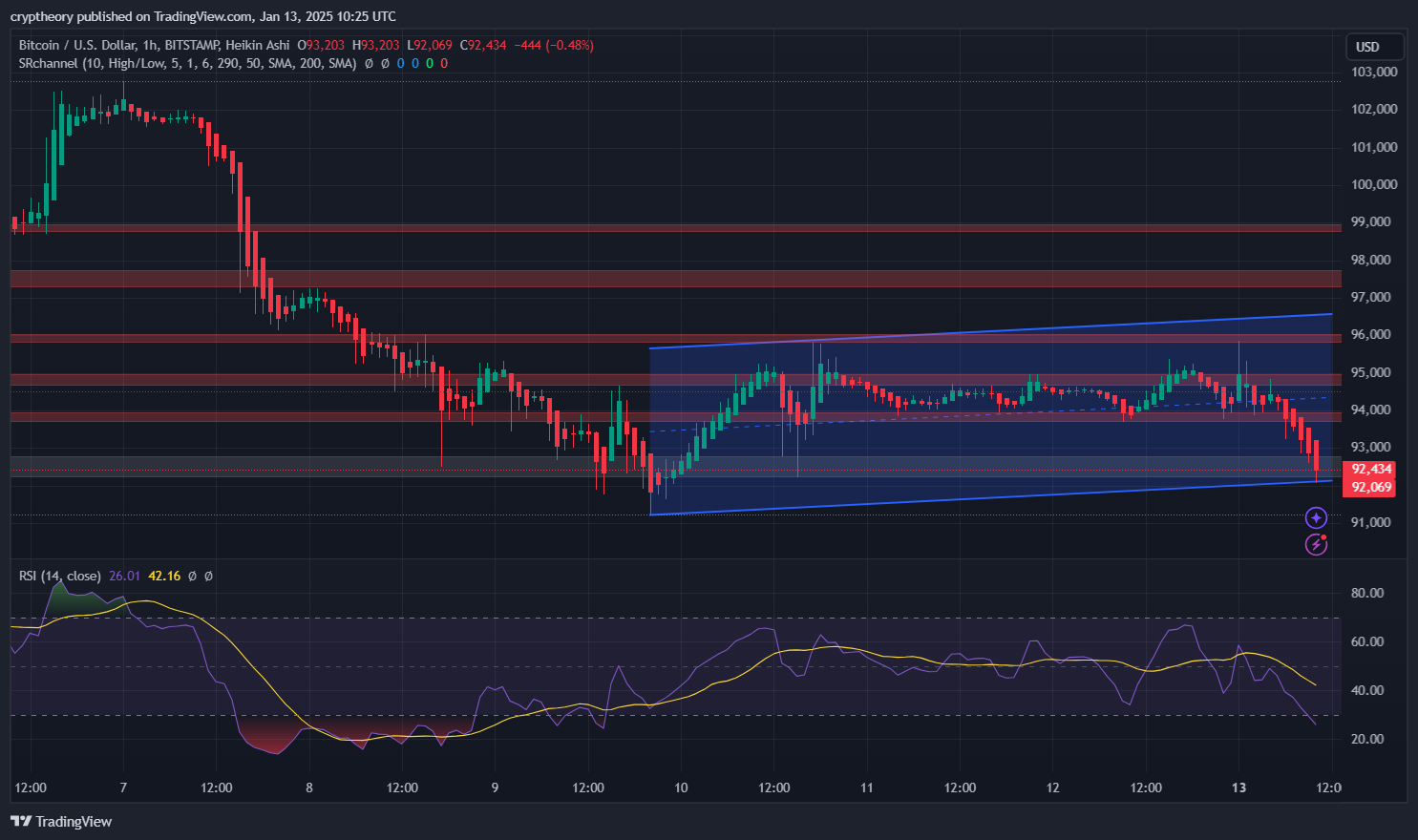This screenshot has height=840, width=1418.
Task: Select the SRchannel indicator legend
Action: pos(187,63)
